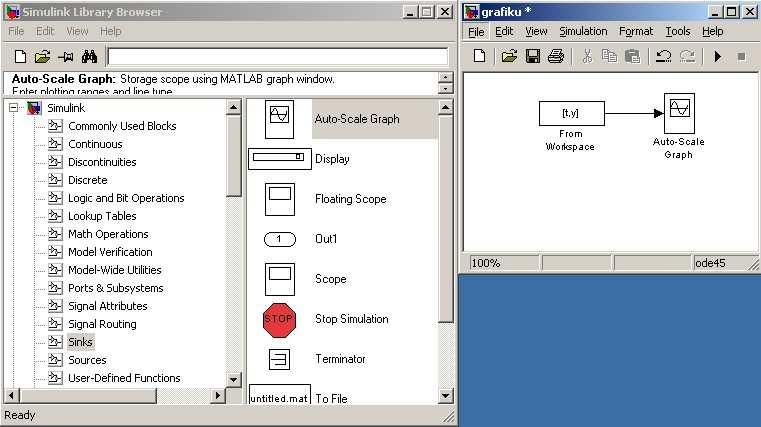Open Edit menu in Library Browser
Screen dimensions: 761x427
coord(45,31)
